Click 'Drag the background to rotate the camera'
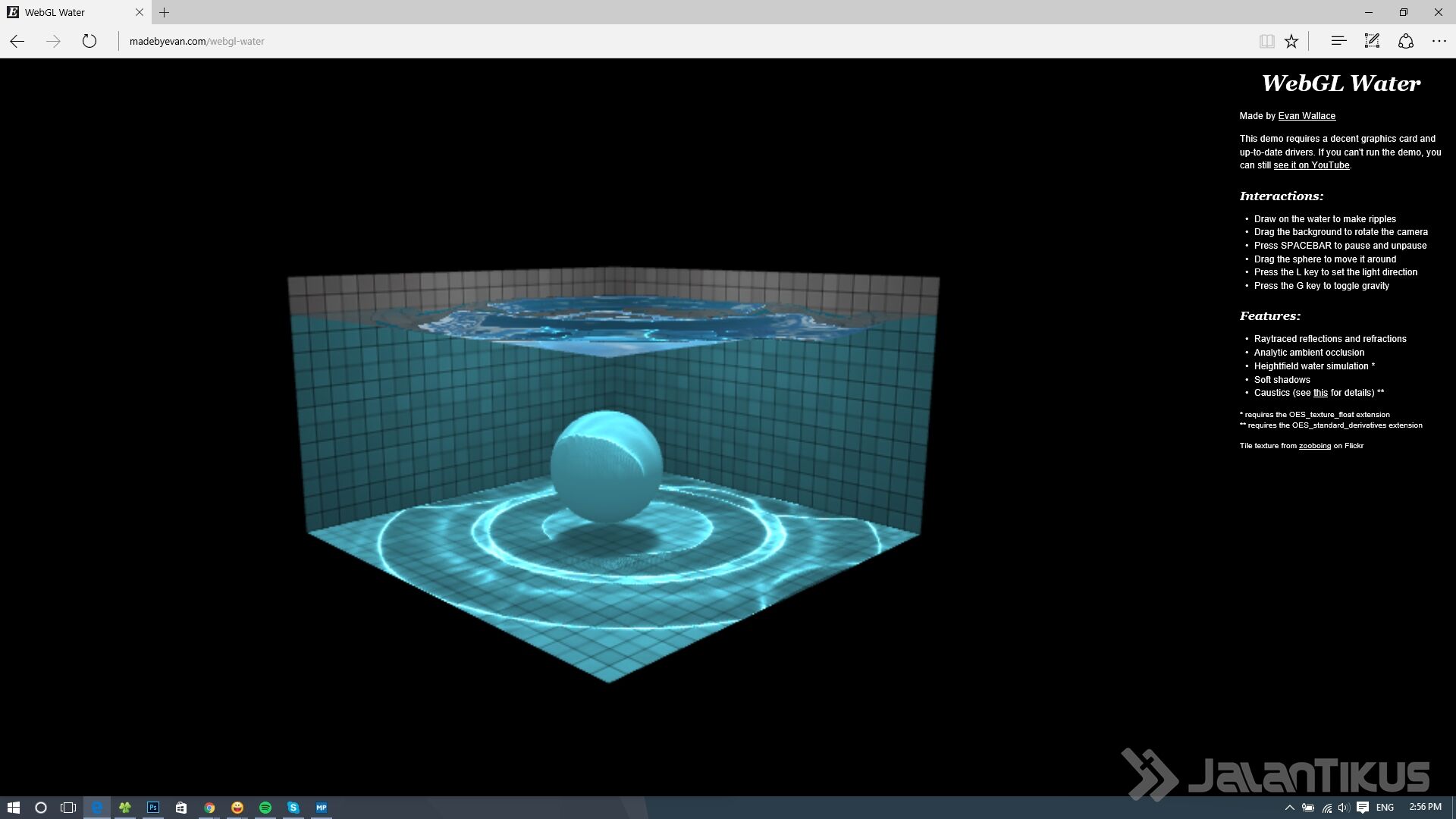The width and height of the screenshot is (1456, 819). (1341, 232)
